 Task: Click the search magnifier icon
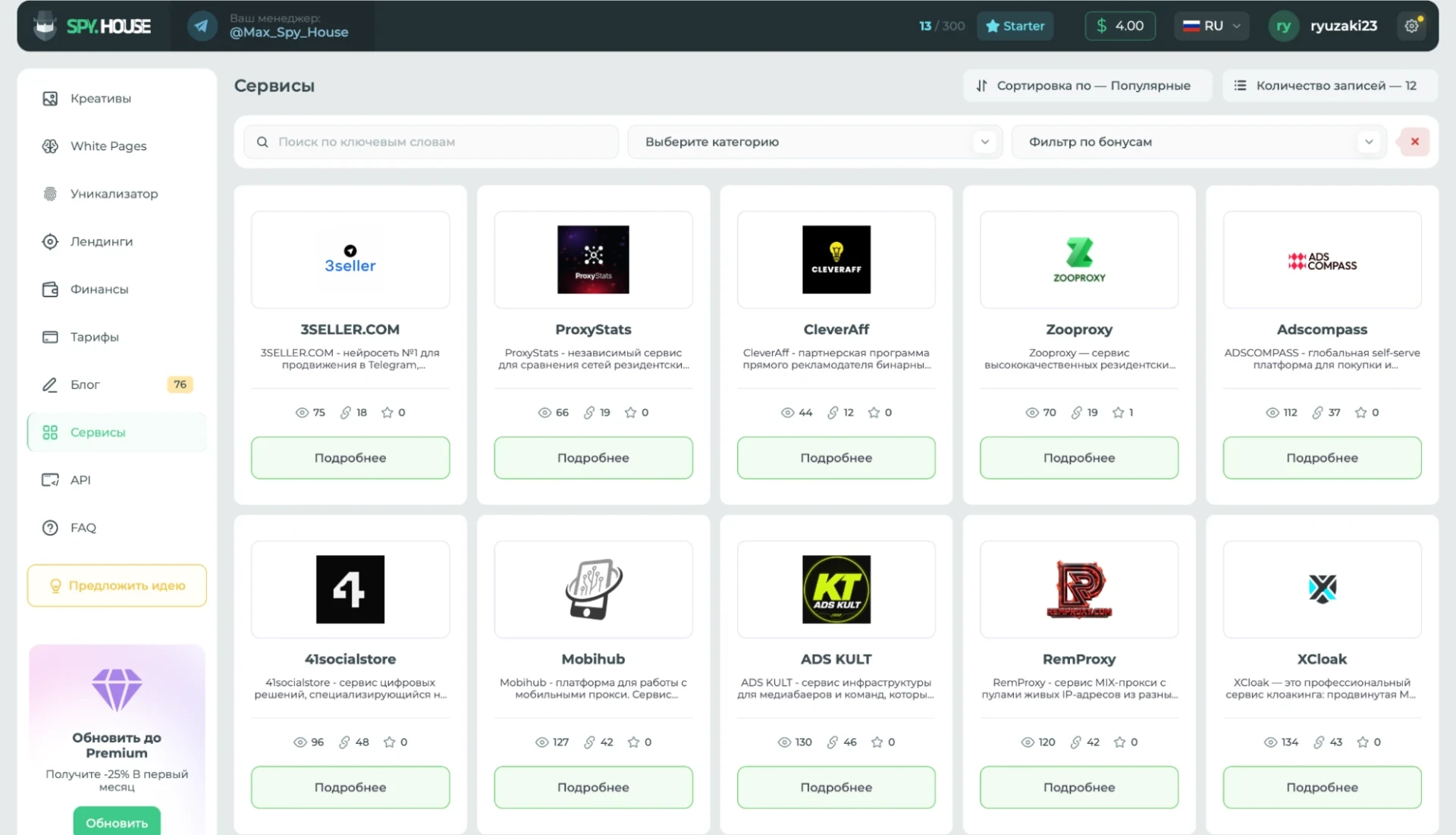pyautogui.click(x=262, y=142)
